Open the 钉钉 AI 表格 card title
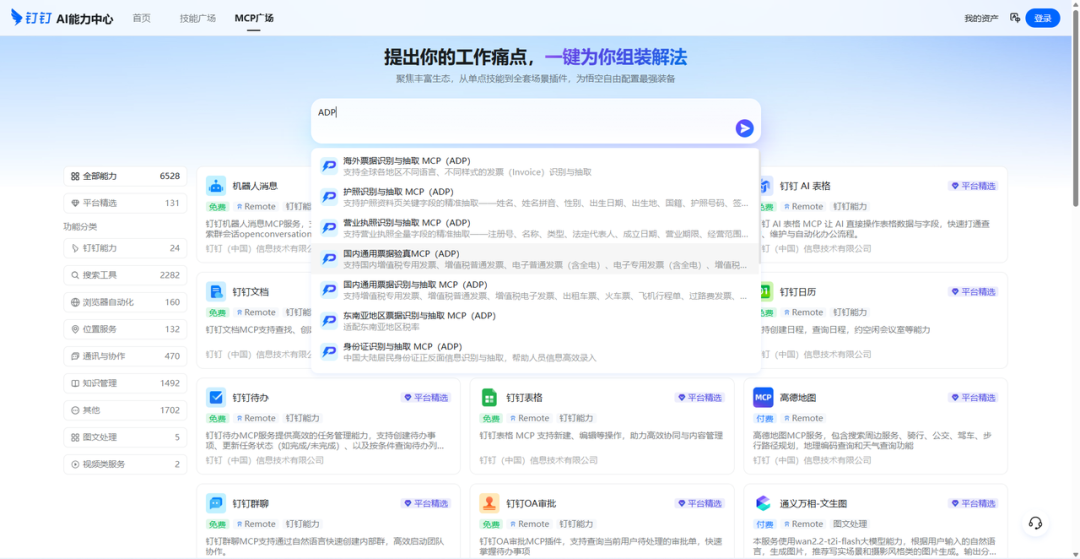Image resolution: width=1080 pixels, height=559 pixels. [804, 186]
